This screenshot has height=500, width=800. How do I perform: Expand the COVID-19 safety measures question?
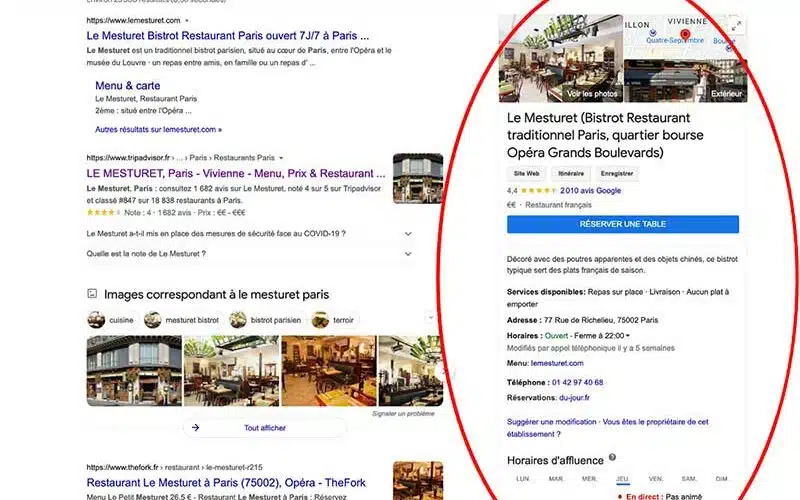408,233
